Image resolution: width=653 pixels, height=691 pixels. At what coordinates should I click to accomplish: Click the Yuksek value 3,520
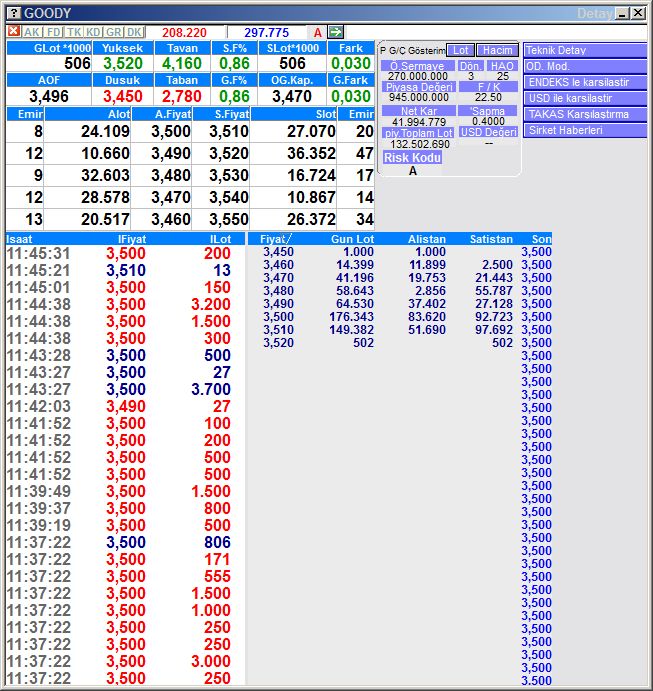[x=123, y=63]
